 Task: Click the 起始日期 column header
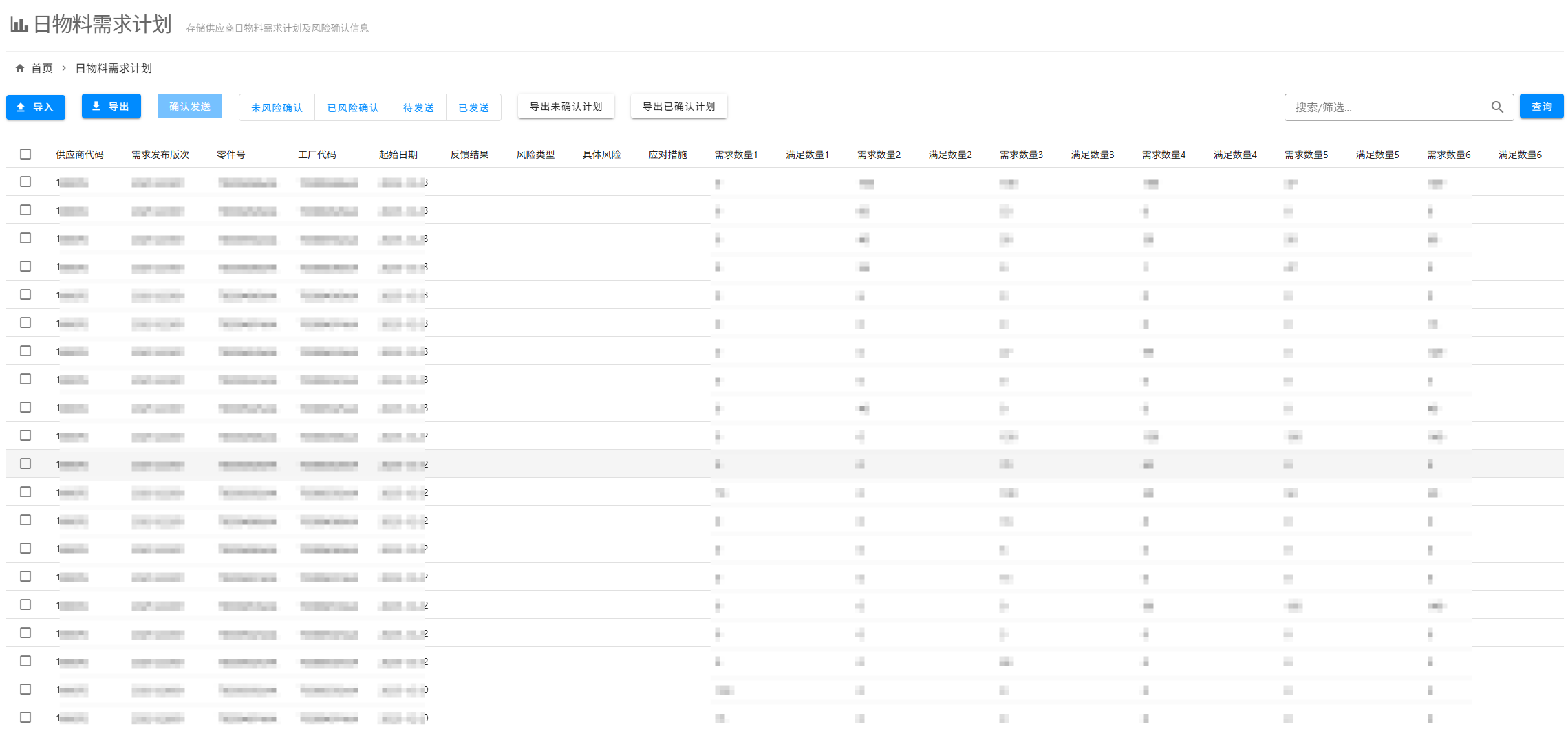pos(398,155)
